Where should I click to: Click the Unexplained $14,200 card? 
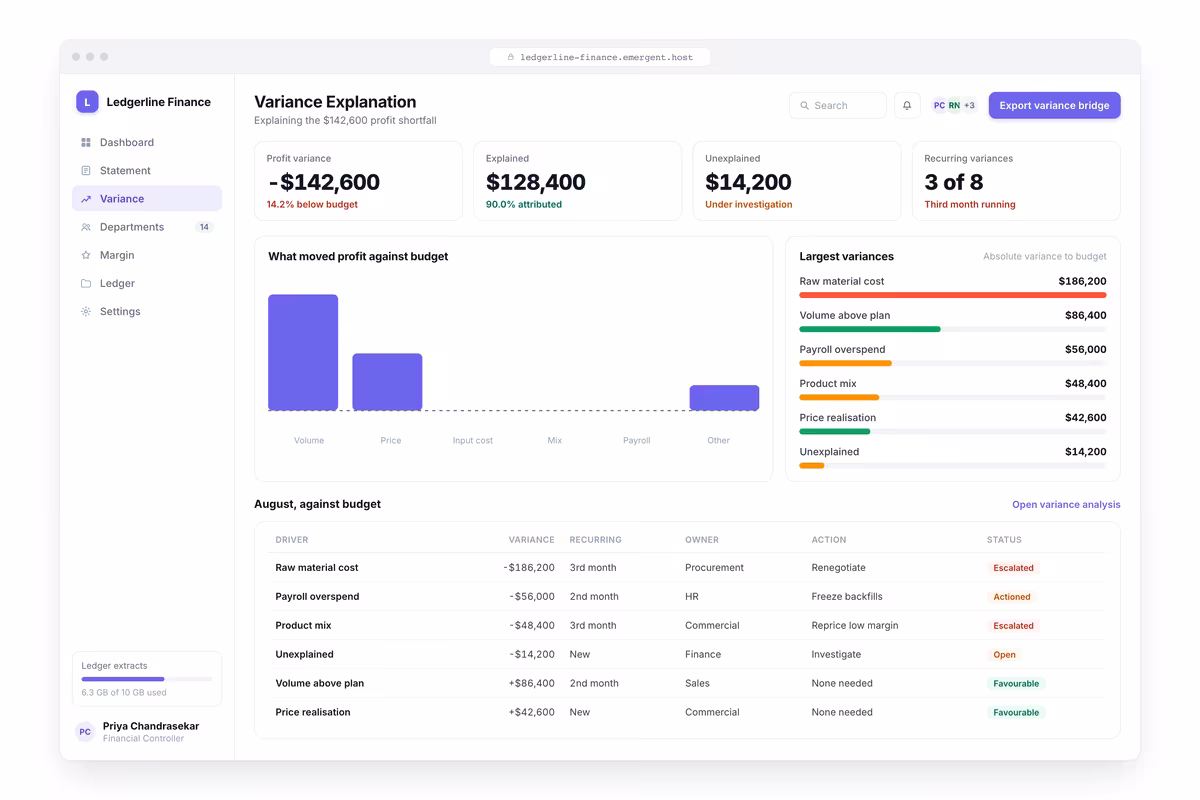(x=797, y=181)
